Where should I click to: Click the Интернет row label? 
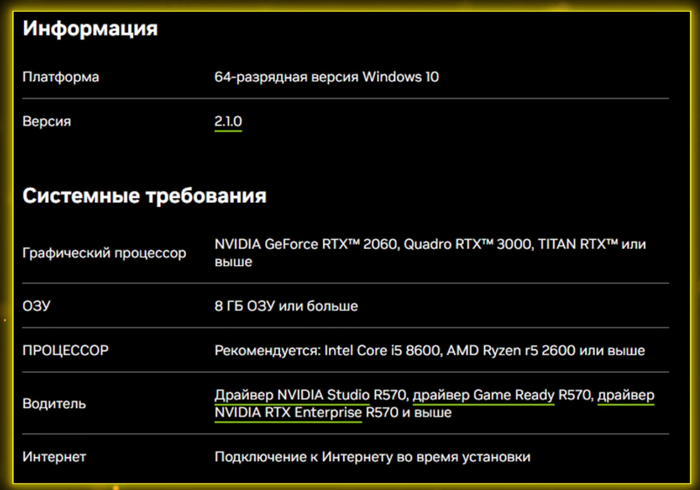coord(54,457)
